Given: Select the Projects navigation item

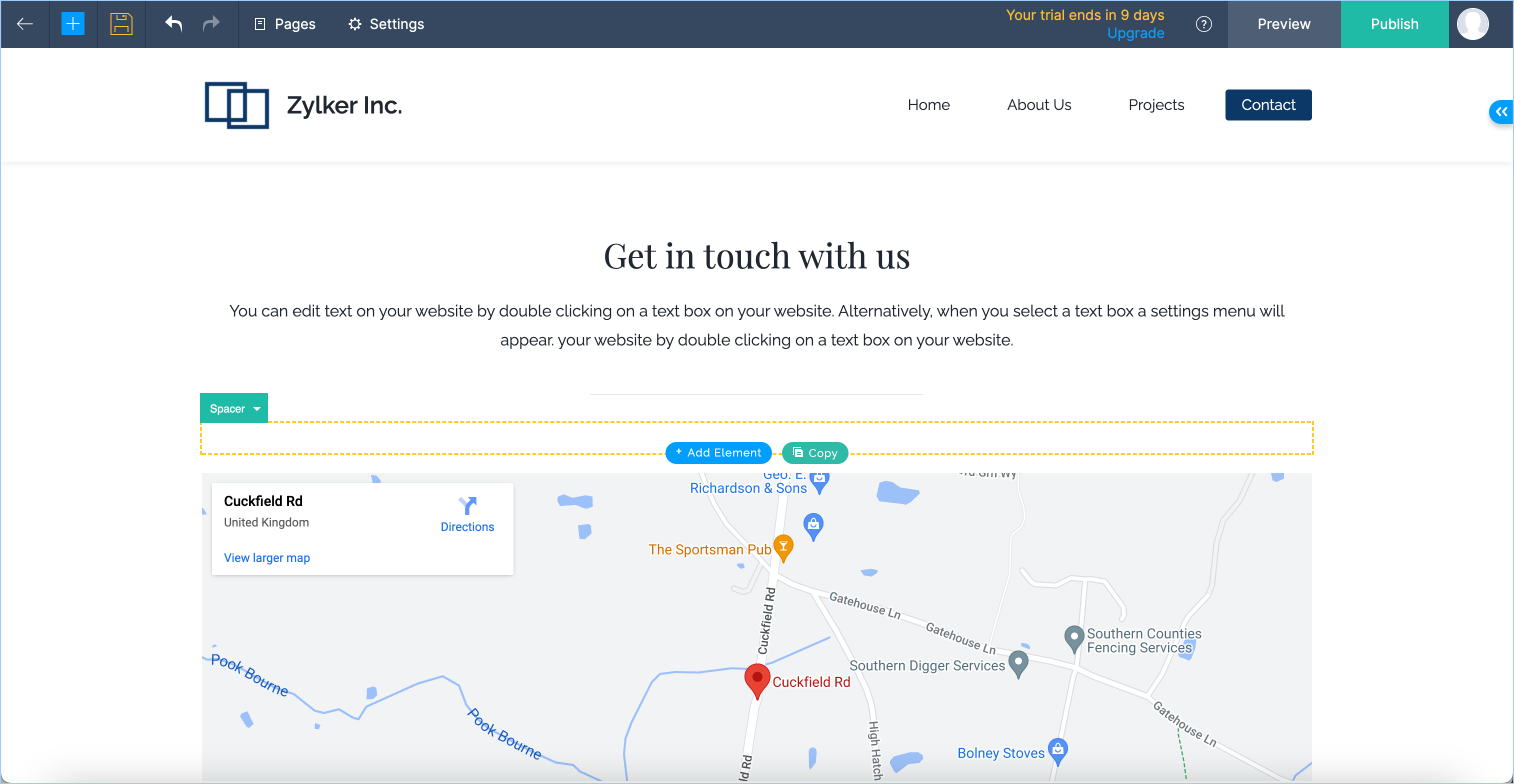Looking at the screenshot, I should pyautogui.click(x=1155, y=105).
